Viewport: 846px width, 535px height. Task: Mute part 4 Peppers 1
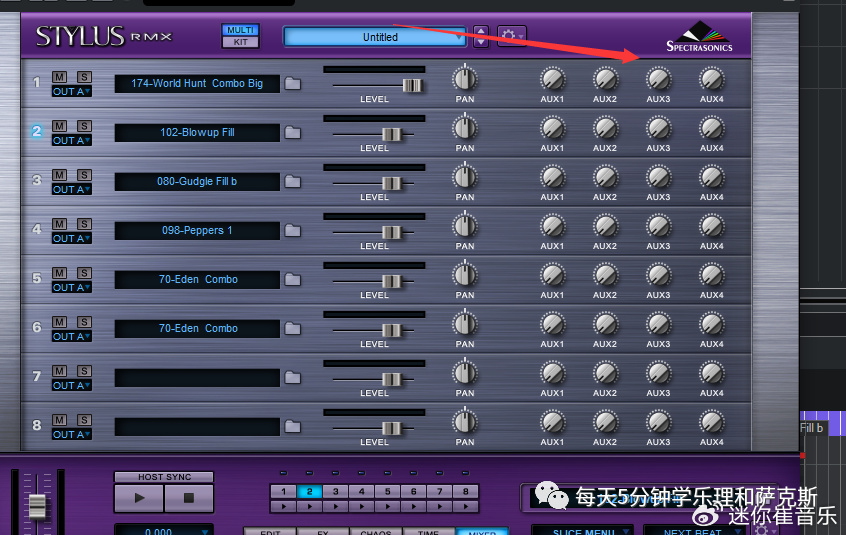coord(59,224)
